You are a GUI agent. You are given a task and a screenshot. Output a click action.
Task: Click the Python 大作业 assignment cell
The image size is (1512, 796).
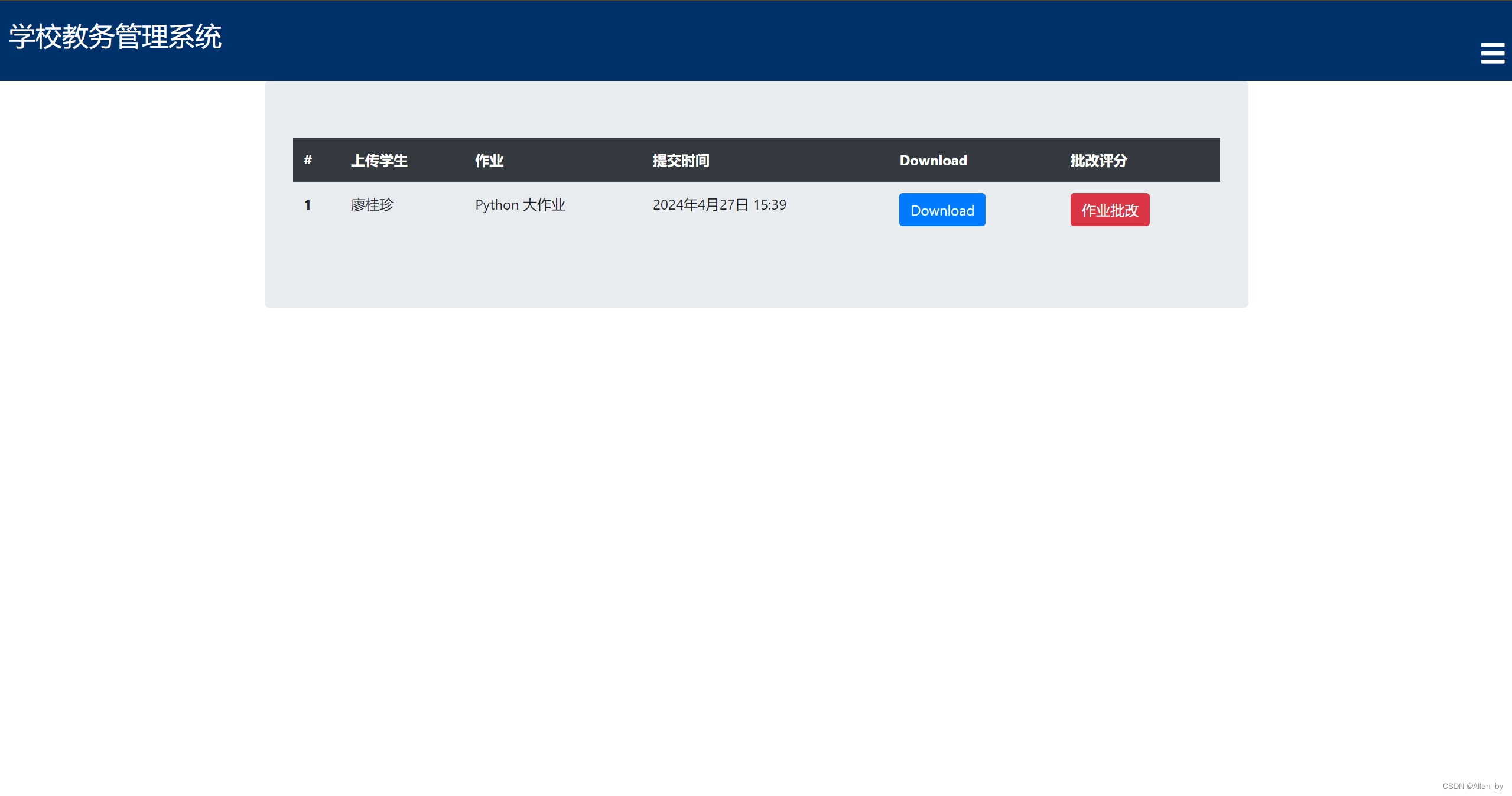520,205
